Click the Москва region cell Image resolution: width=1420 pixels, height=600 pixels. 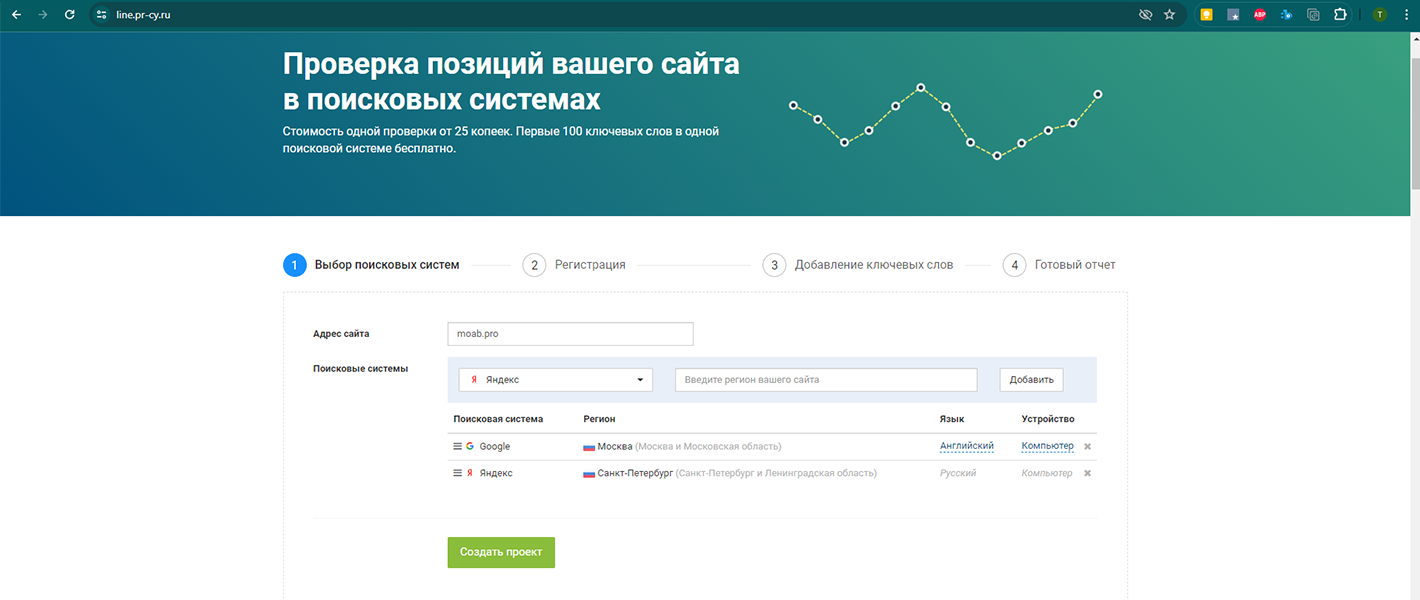click(682, 447)
